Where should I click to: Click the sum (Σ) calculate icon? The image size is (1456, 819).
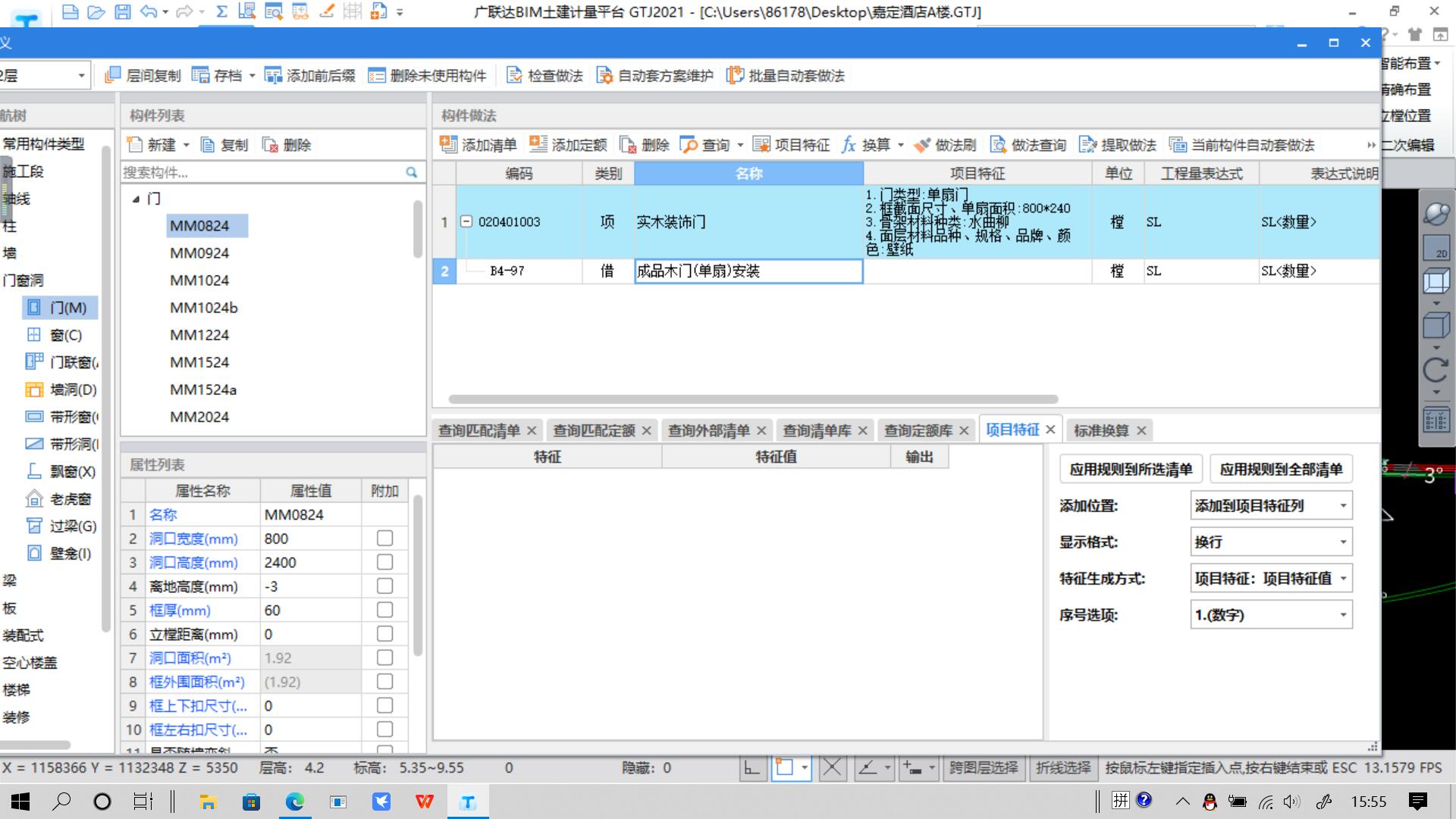[x=221, y=11]
